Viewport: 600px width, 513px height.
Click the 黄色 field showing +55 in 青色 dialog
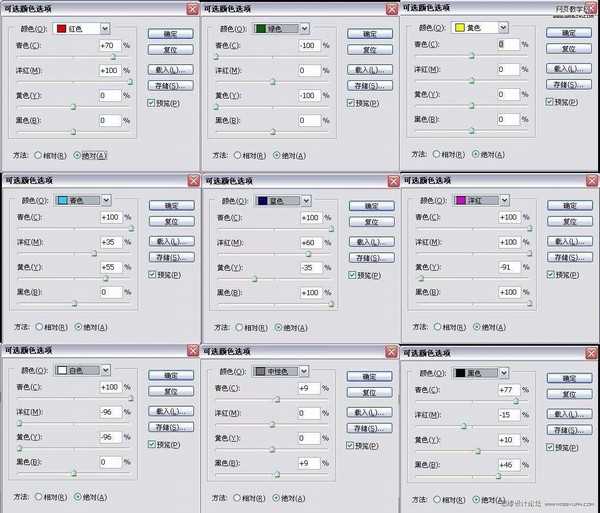click(111, 267)
